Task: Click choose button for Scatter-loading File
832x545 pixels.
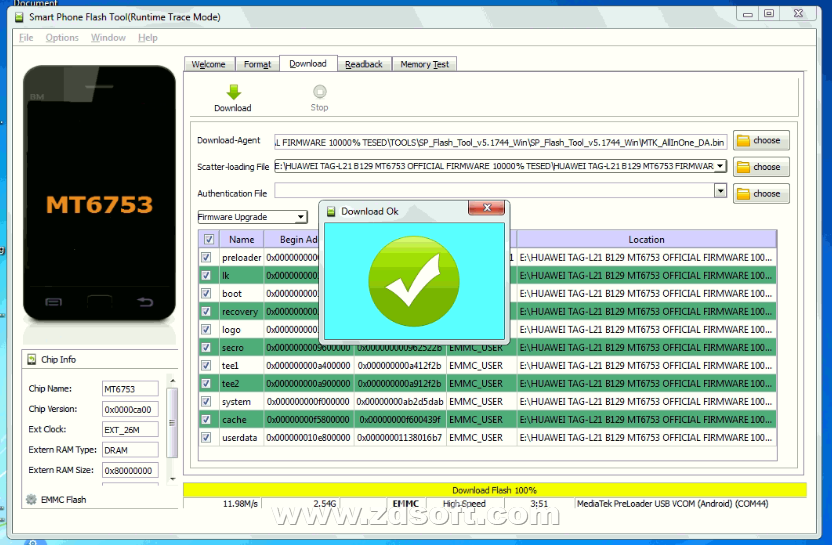Action: [761, 167]
